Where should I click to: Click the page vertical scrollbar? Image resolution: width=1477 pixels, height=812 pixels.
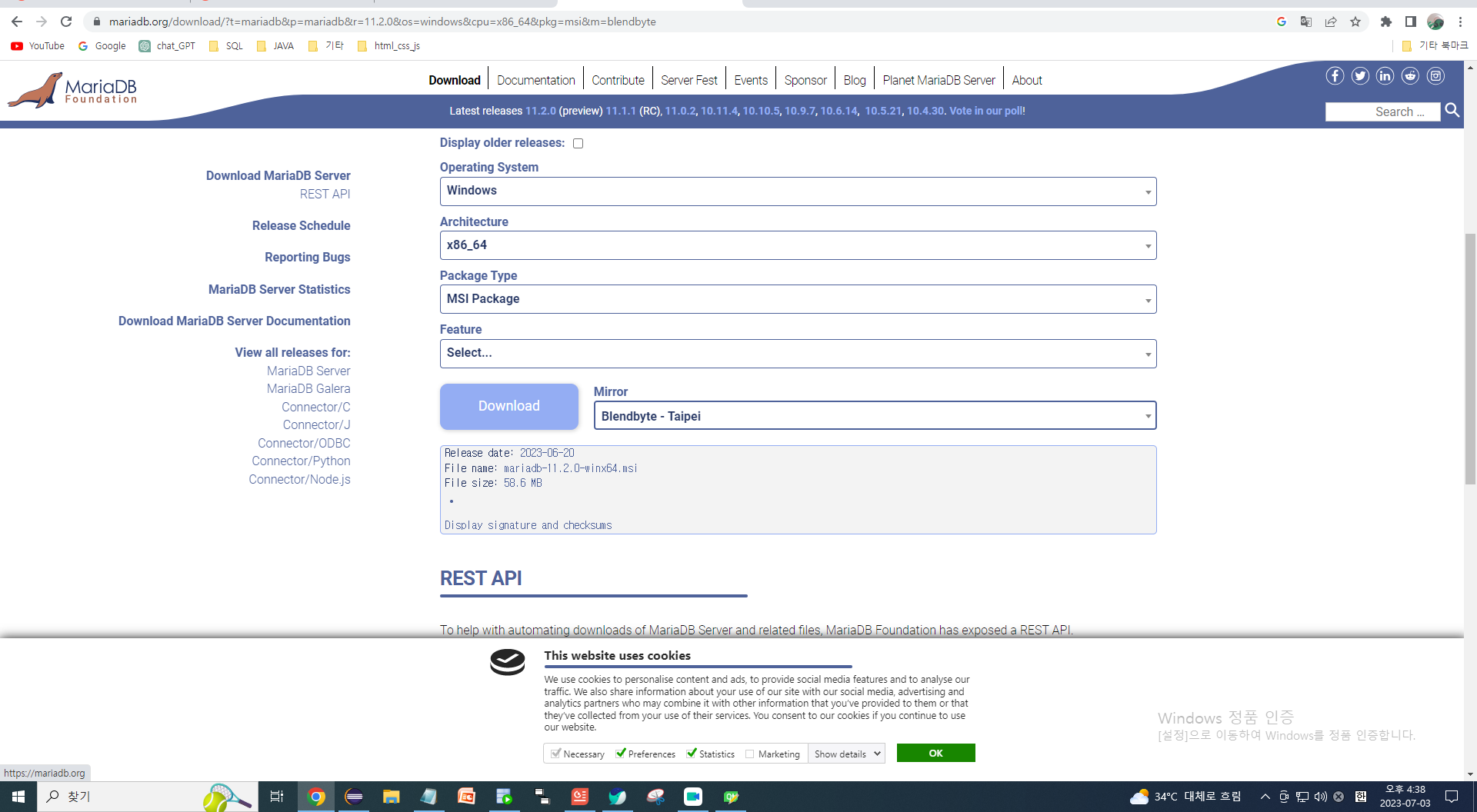click(x=1470, y=358)
